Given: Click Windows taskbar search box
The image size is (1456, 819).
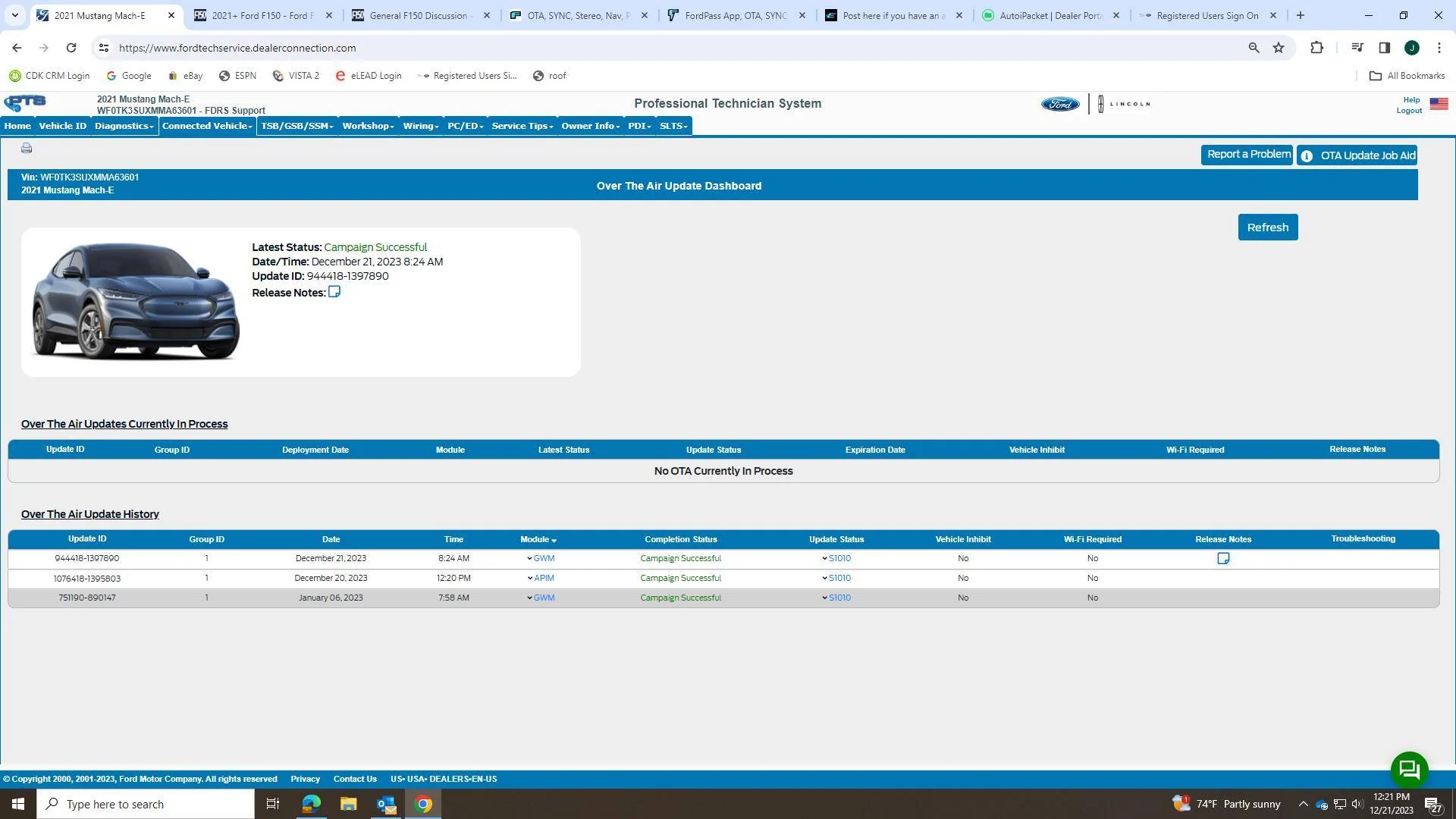Looking at the screenshot, I should point(146,804).
